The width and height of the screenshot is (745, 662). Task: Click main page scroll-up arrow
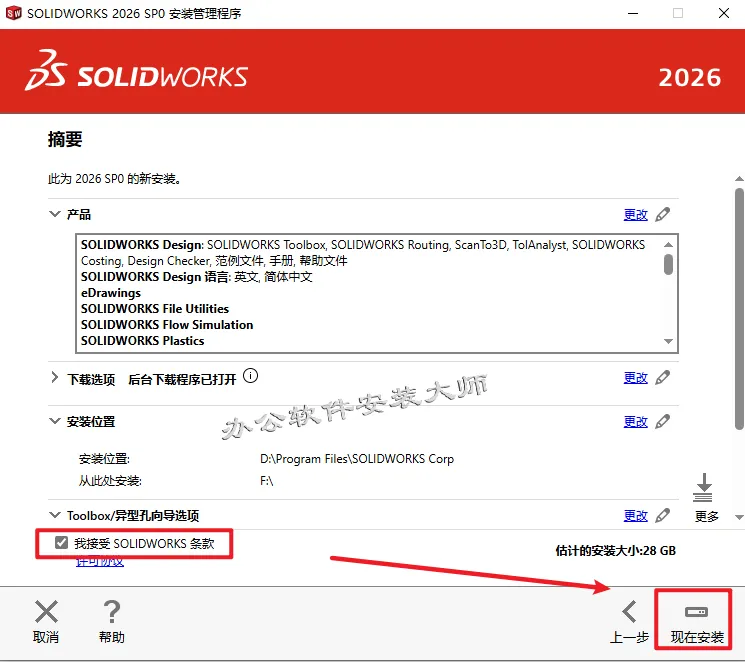pyautogui.click(x=739, y=179)
